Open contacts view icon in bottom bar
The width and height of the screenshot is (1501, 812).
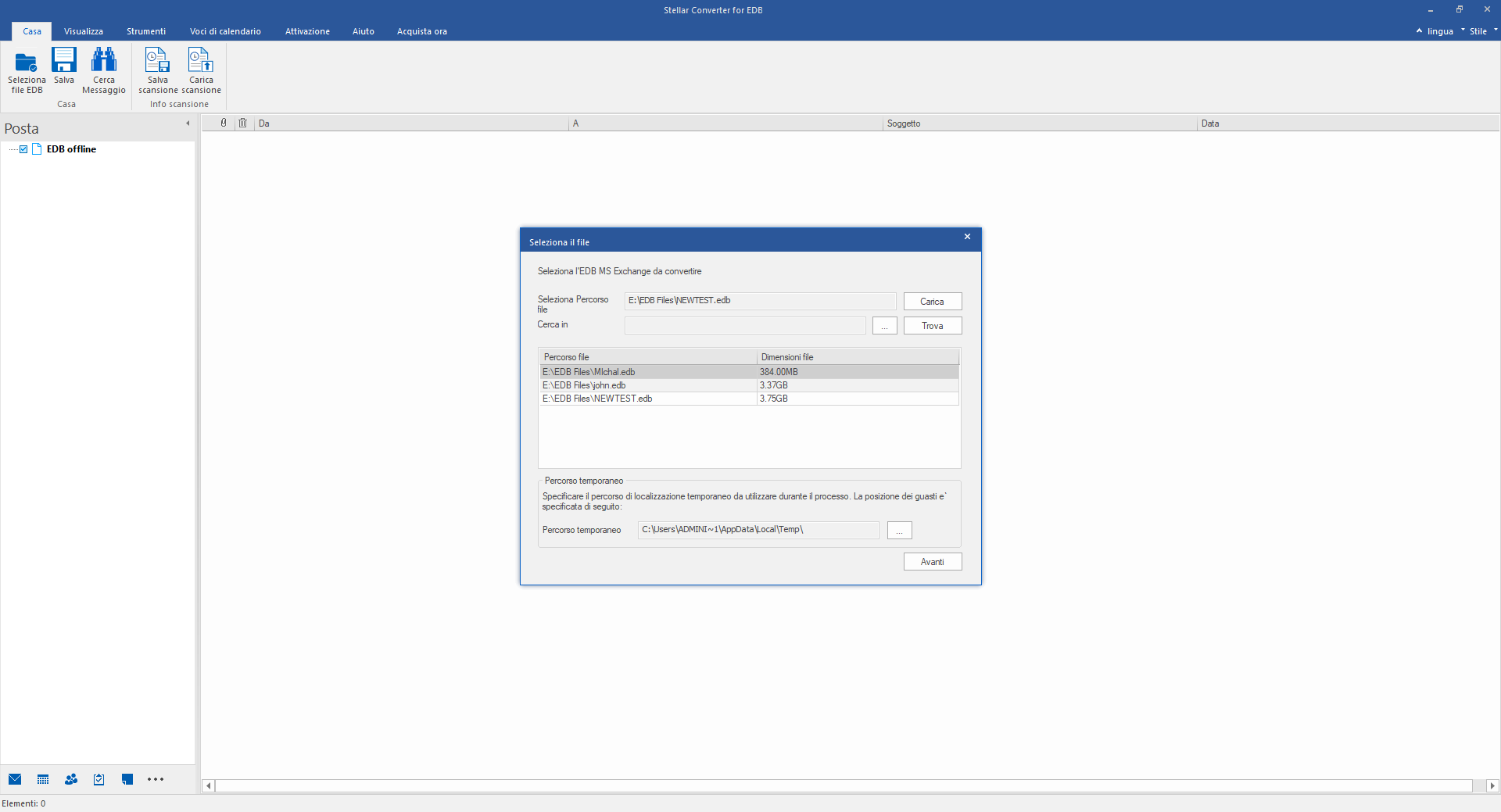71,779
